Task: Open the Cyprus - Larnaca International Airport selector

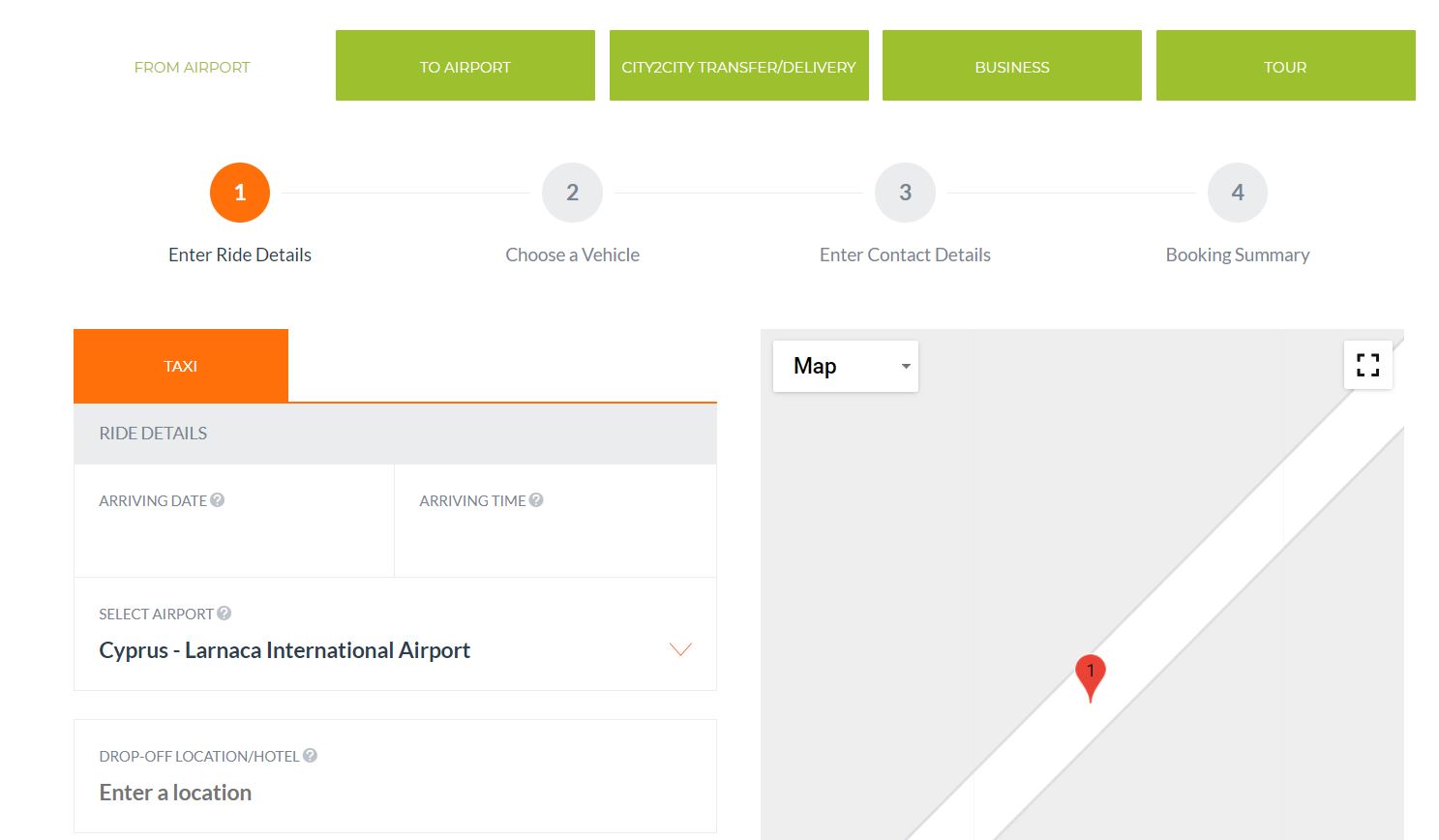Action: pos(285,650)
